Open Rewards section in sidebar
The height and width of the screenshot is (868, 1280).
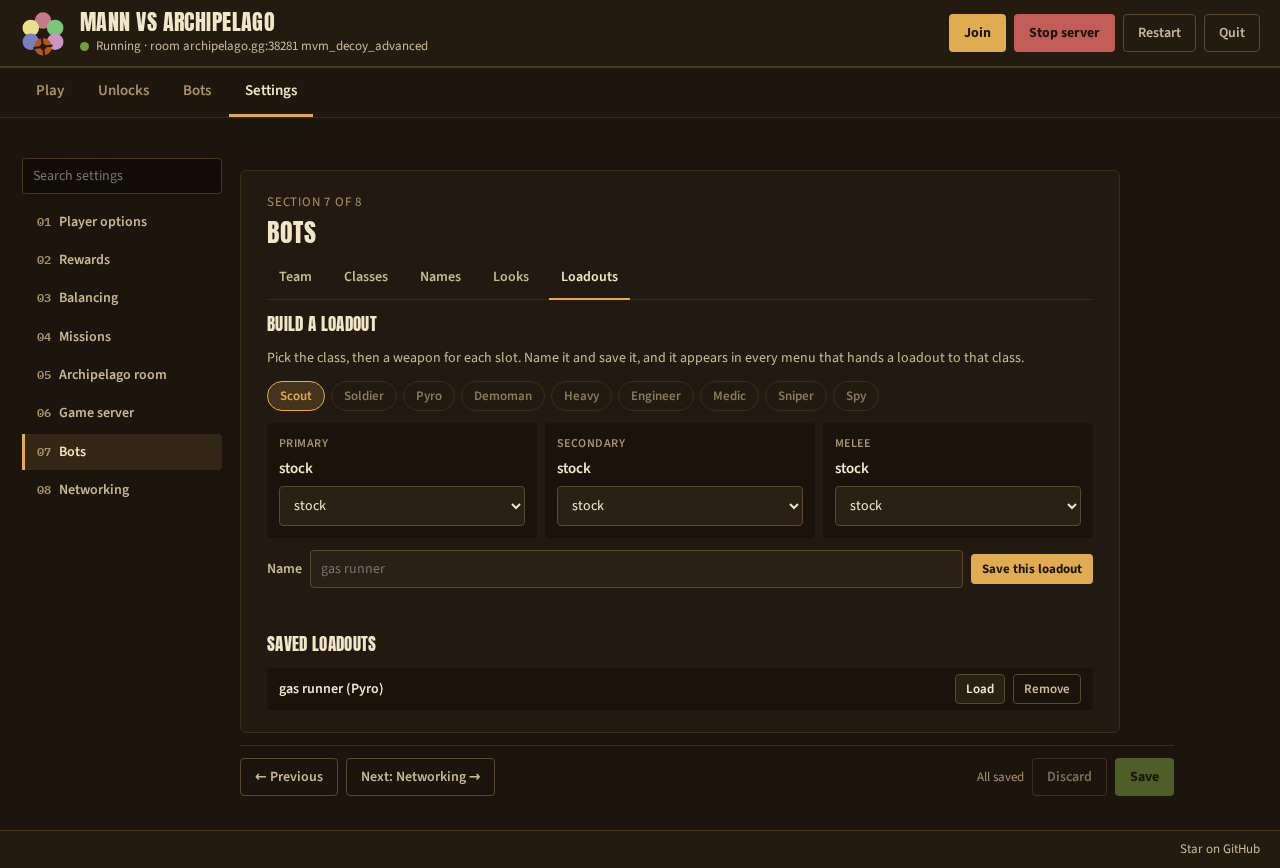(122, 260)
